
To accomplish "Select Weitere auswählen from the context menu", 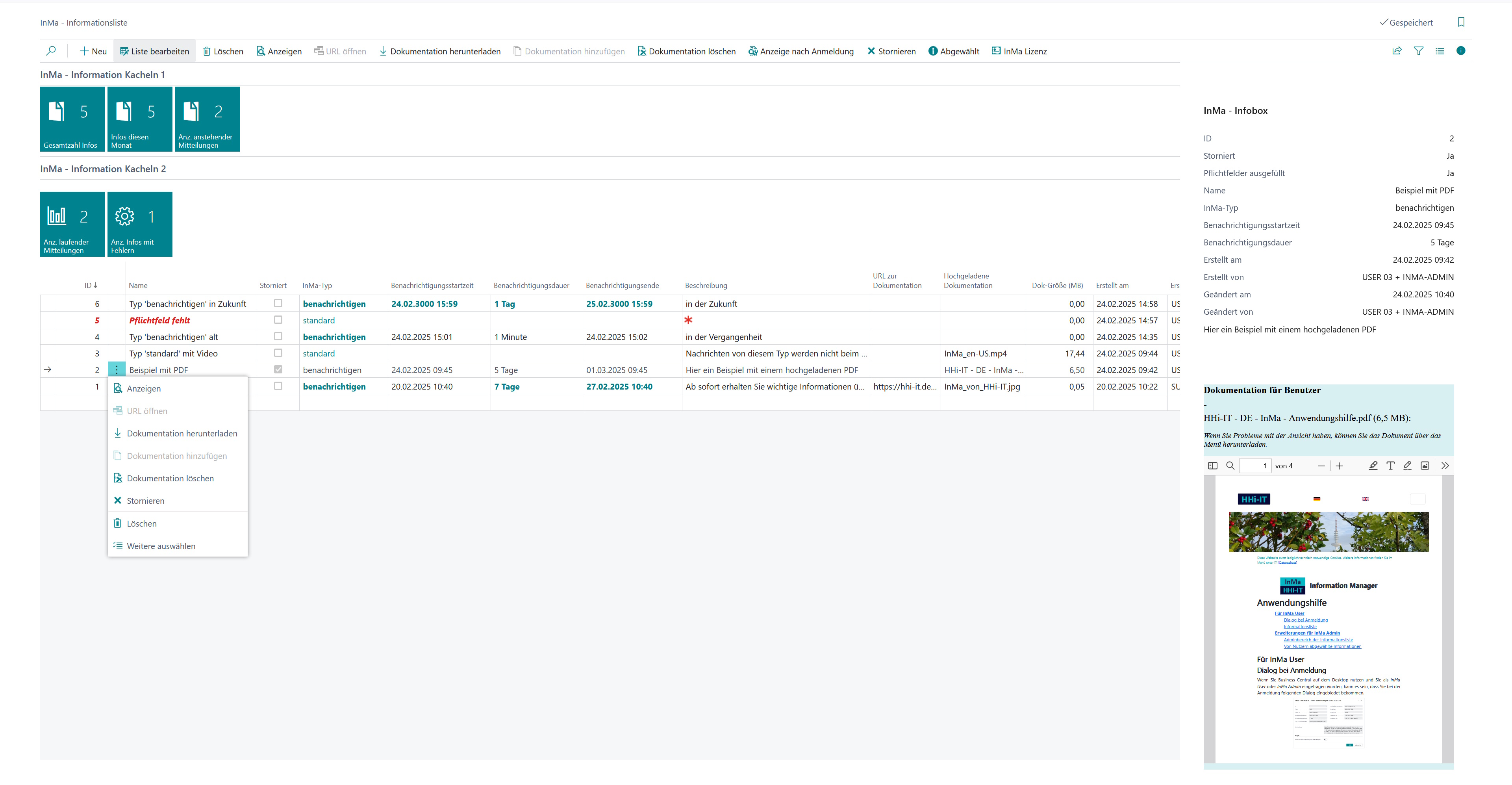I will (161, 546).
